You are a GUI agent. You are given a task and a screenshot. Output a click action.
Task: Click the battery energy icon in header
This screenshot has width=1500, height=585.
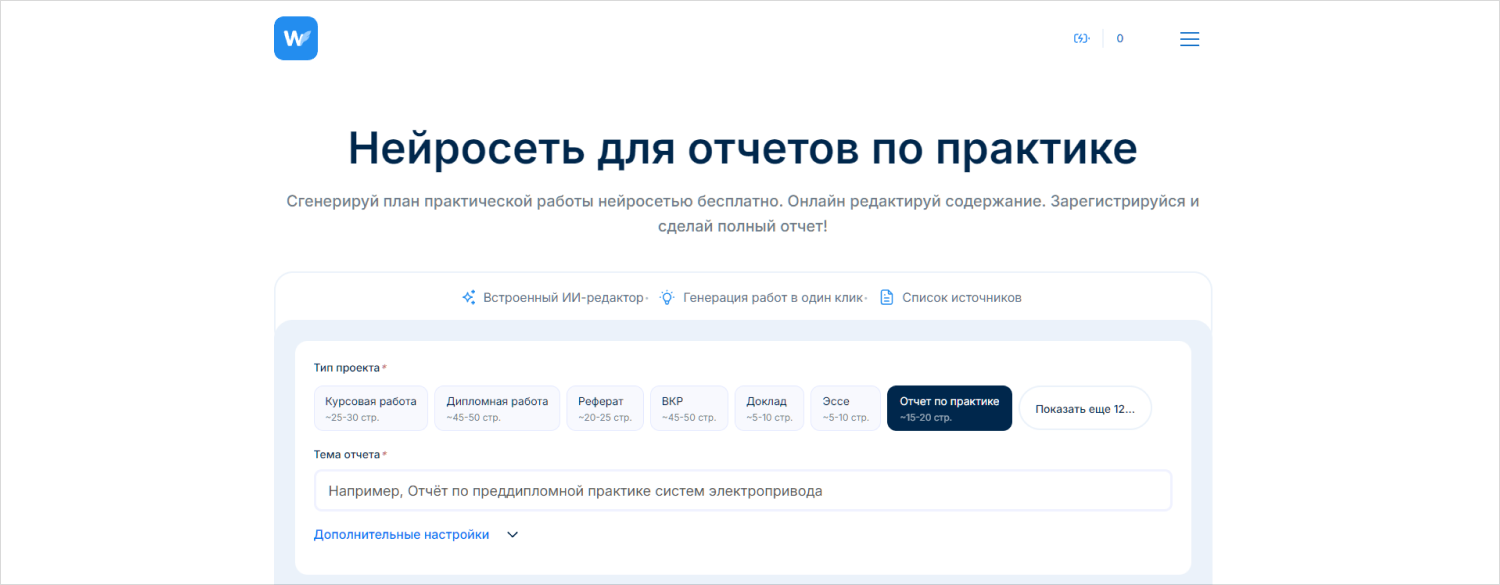[x=1080, y=39]
